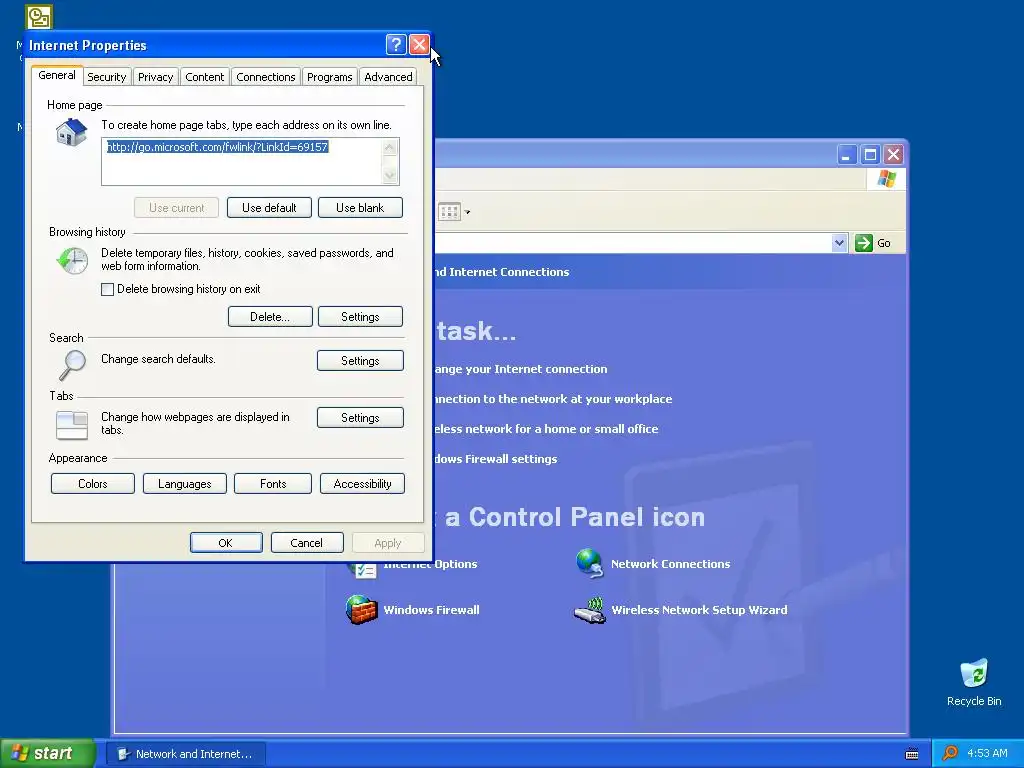This screenshot has height=768, width=1024.
Task: Click the home page URL text field
Action: (242, 161)
